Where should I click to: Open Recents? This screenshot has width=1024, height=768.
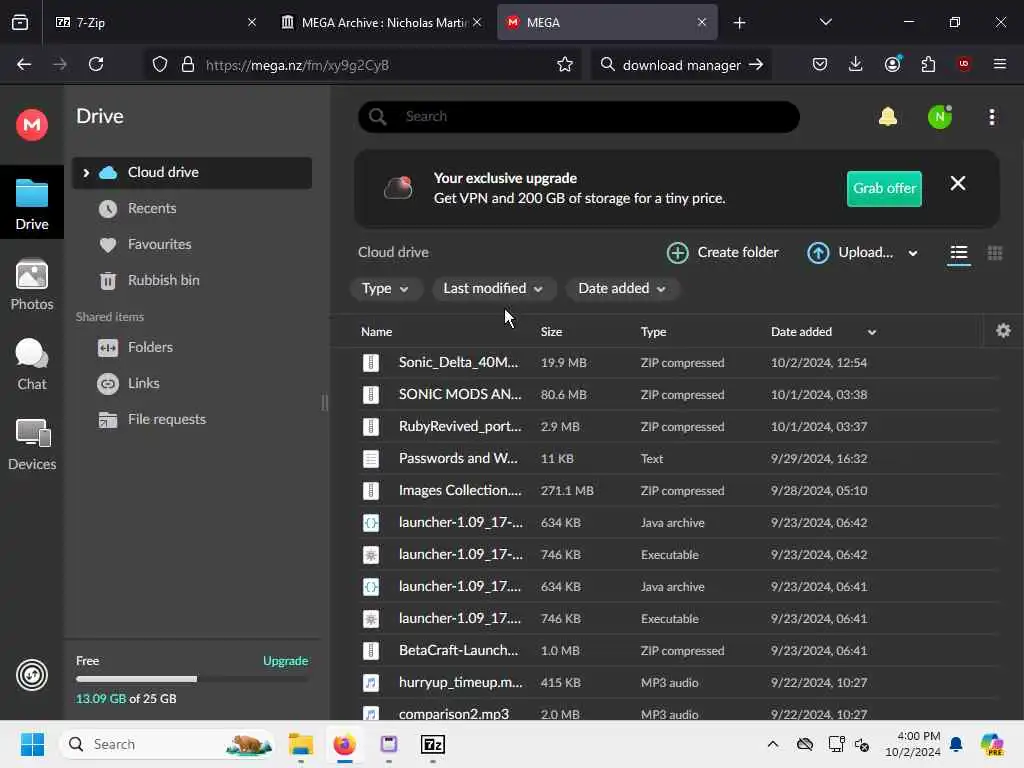(152, 209)
